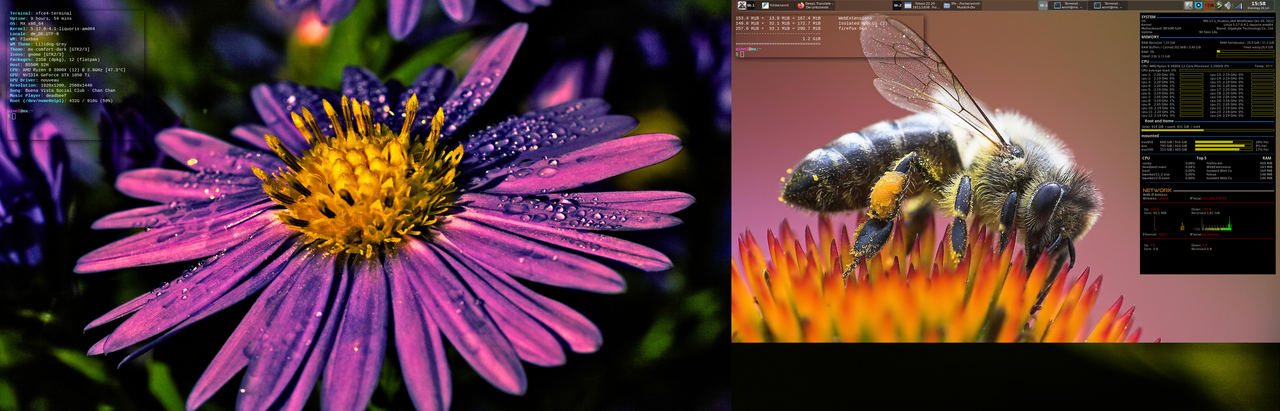Click the first system tray icon
Viewport: 1280px width, 411px height.
pyautogui.click(x=1189, y=5)
